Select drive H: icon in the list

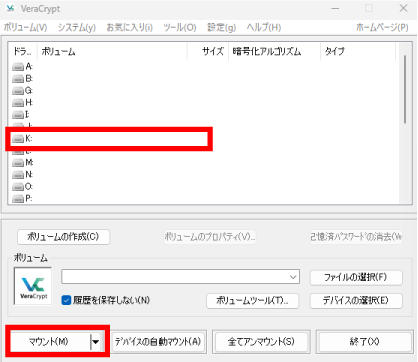18,103
